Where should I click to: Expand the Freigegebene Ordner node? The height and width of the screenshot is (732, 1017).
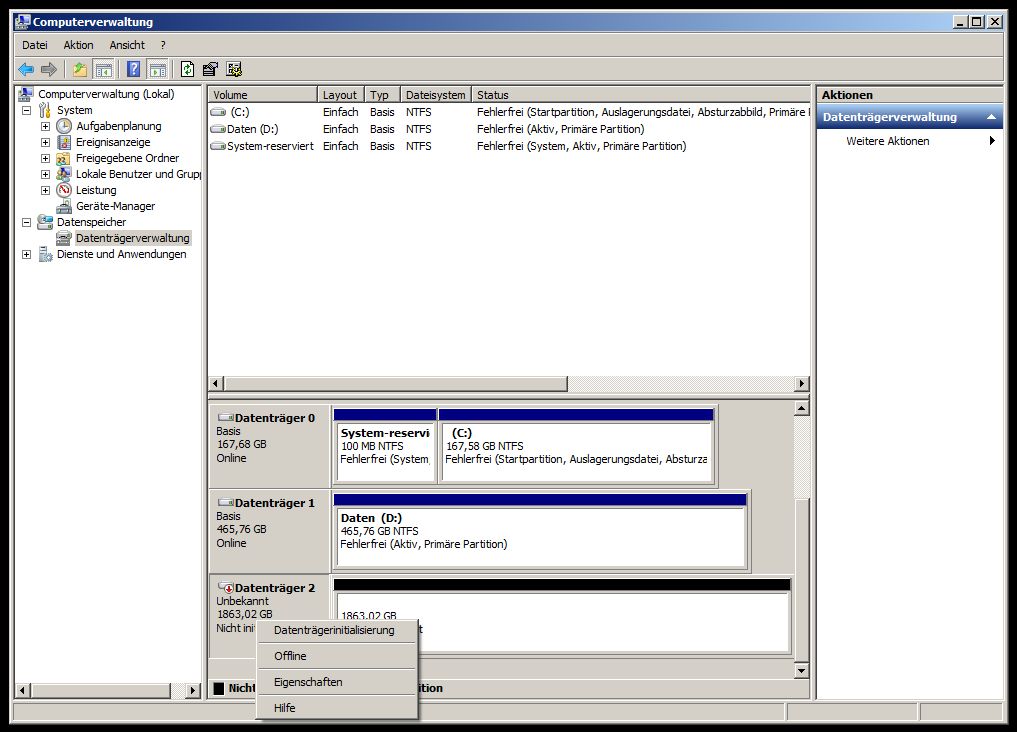tap(45, 158)
